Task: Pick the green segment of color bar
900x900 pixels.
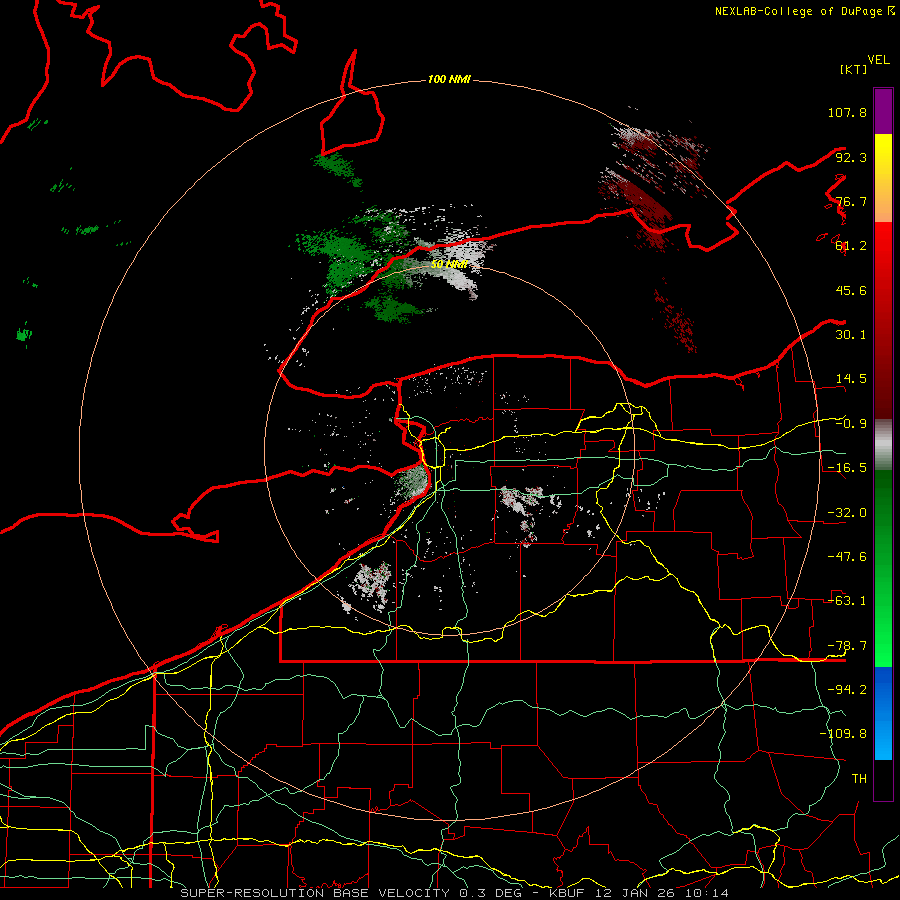Action: 883,568
